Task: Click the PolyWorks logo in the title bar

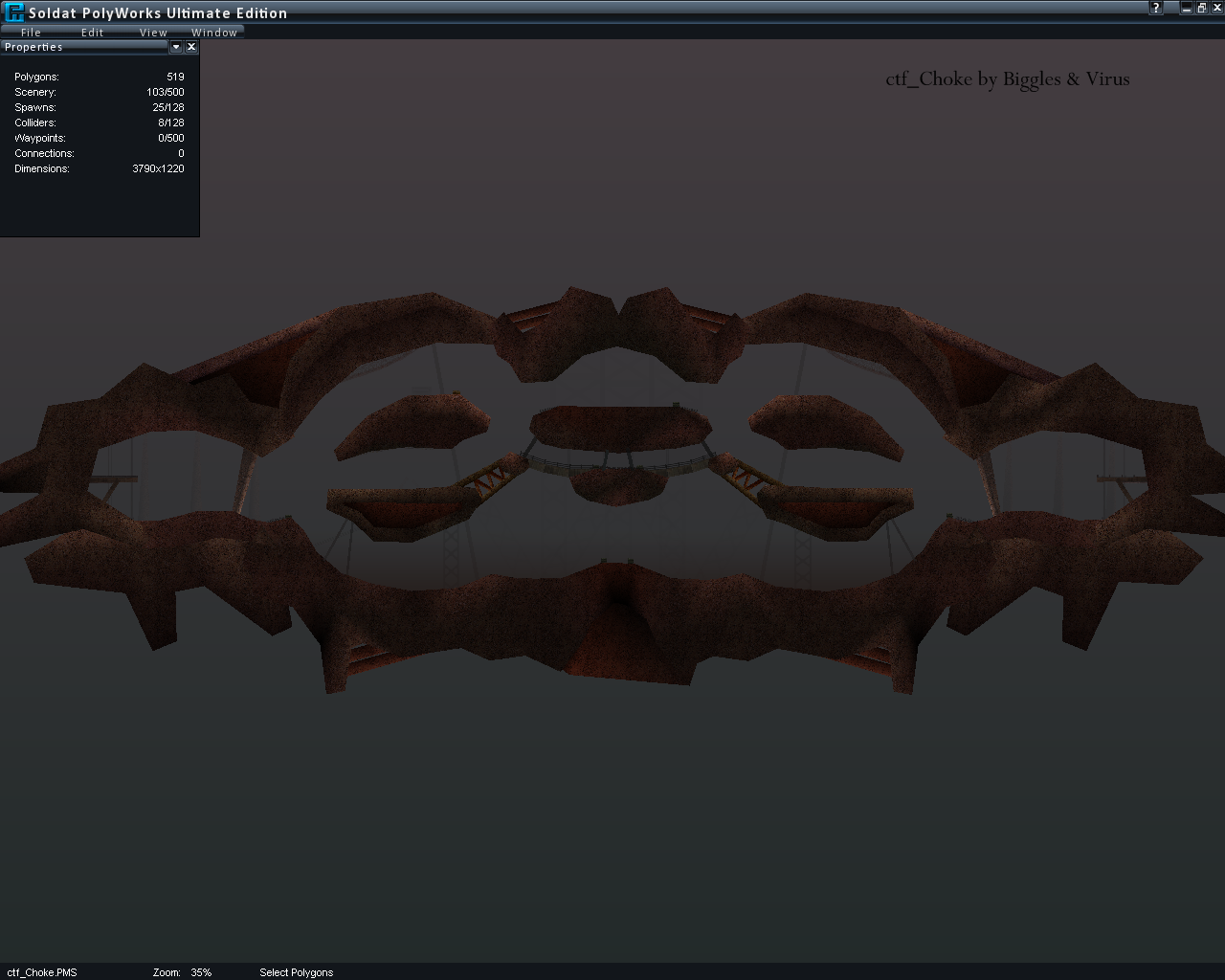Action: coord(13,12)
